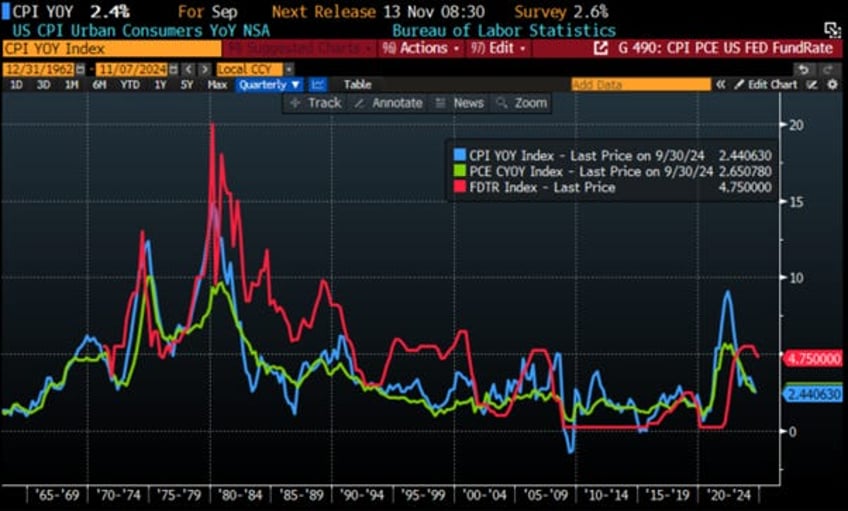848x511 pixels.
Task: Click the chart annotate pencil-box icon beside Edit Chart
Action: (812, 84)
